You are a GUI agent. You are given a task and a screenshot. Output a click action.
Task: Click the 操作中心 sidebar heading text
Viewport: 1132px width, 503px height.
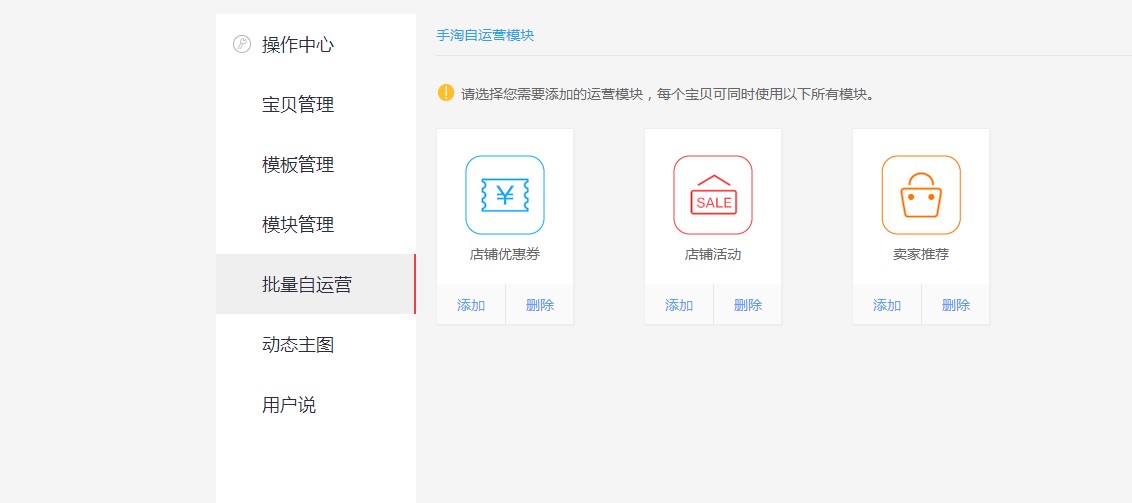(298, 45)
